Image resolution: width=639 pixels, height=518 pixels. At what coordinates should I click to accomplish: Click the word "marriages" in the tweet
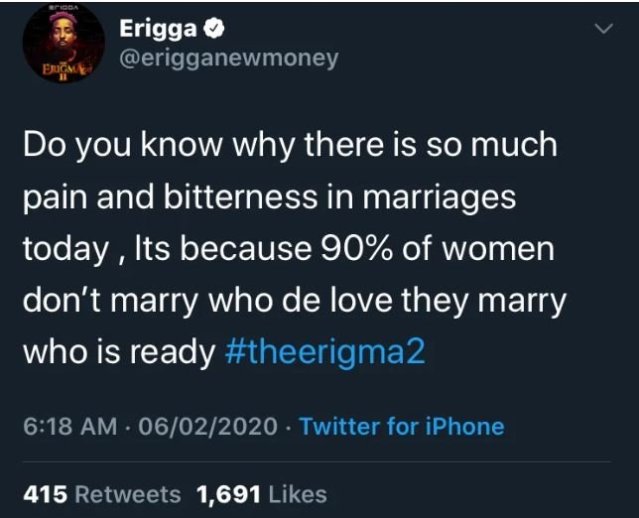coord(441,199)
